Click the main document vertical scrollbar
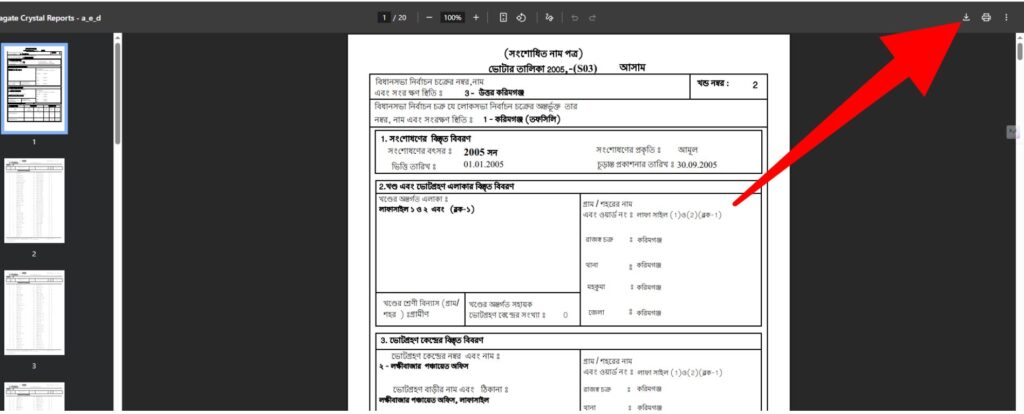This screenshot has width=1024, height=414. (1019, 50)
